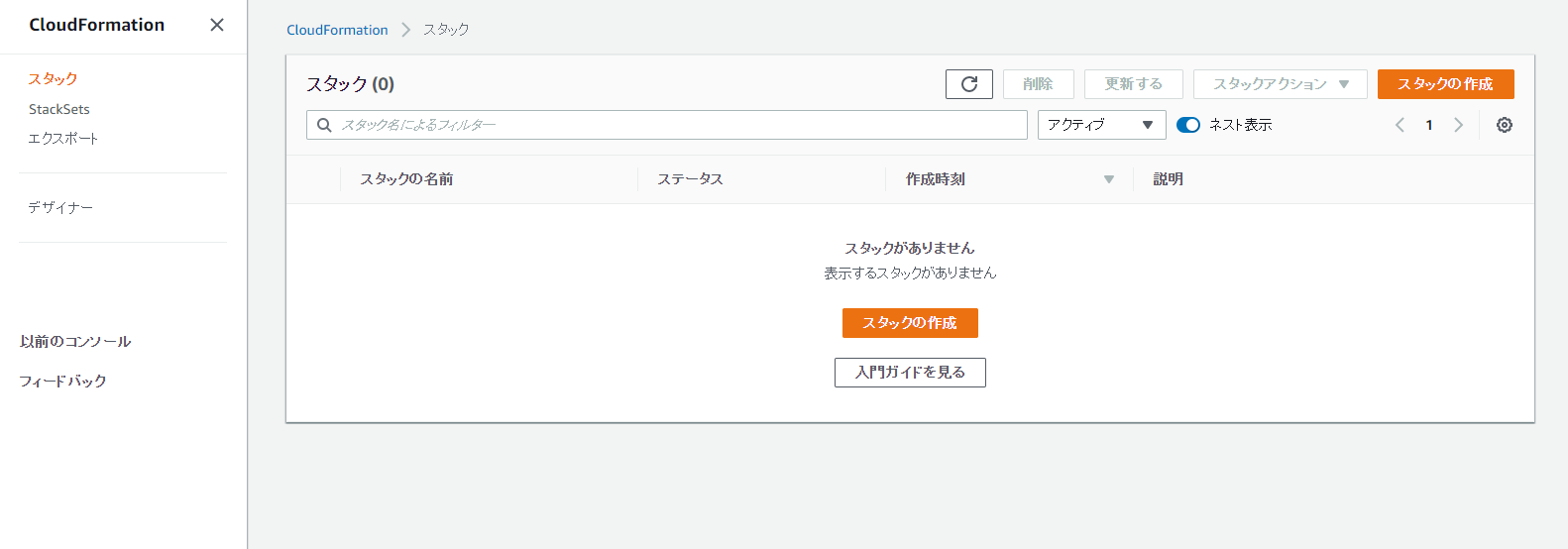The image size is (1568, 549).
Task: Open デザイナー in the sidebar
Action: pos(60,207)
